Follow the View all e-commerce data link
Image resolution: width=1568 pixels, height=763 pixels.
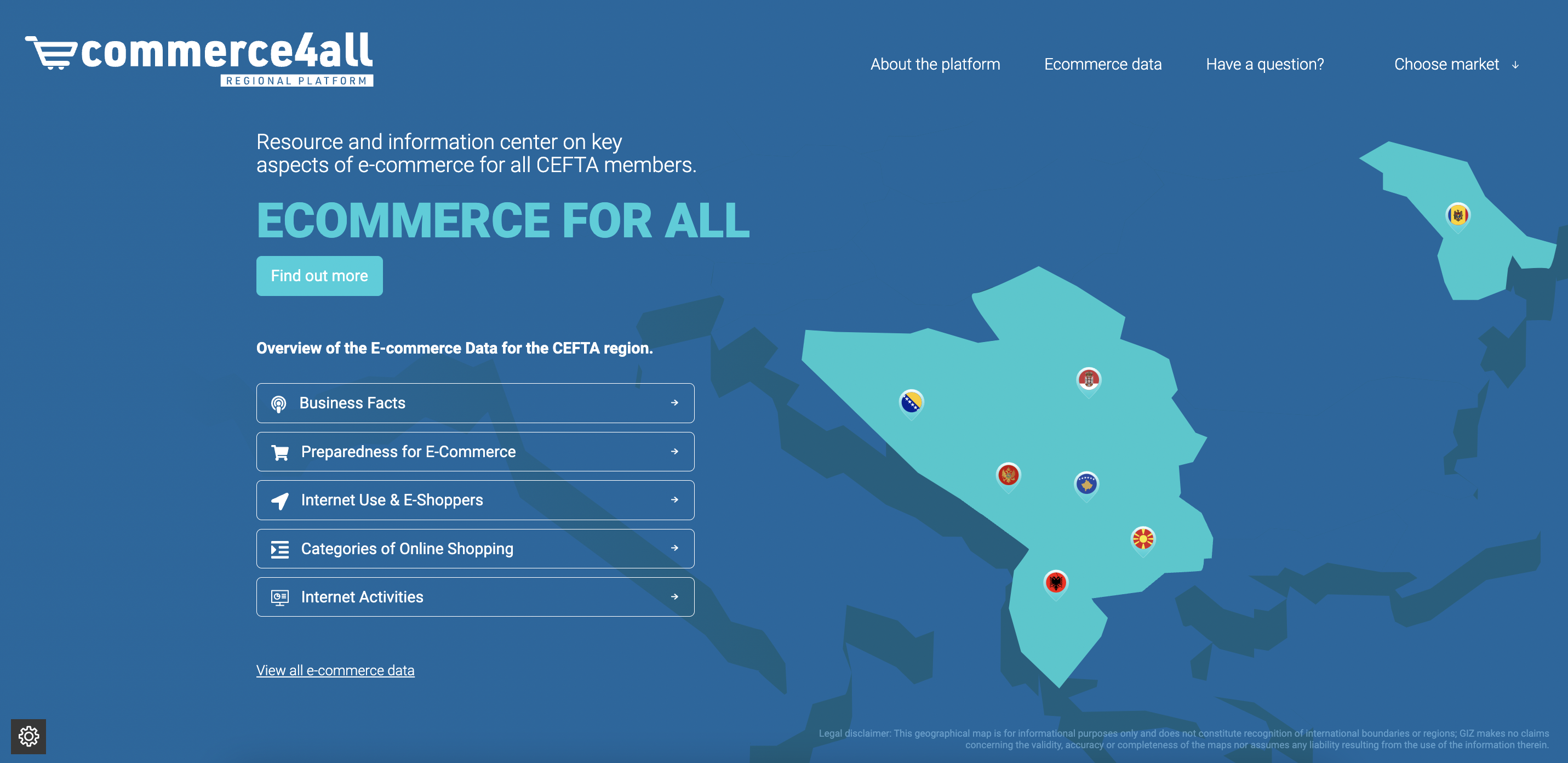[335, 670]
